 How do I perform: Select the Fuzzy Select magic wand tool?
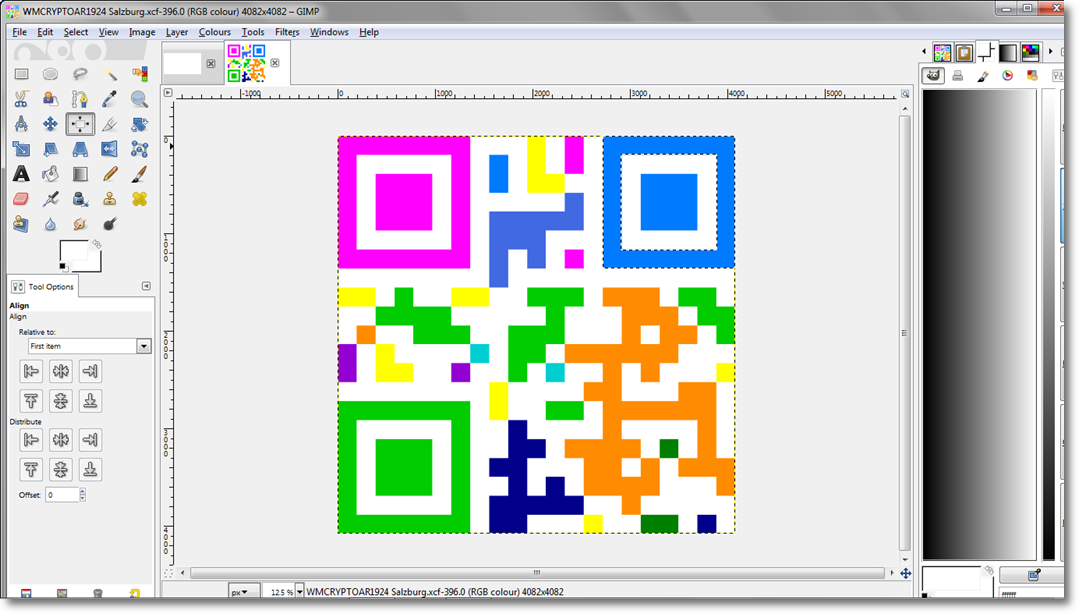(110, 74)
